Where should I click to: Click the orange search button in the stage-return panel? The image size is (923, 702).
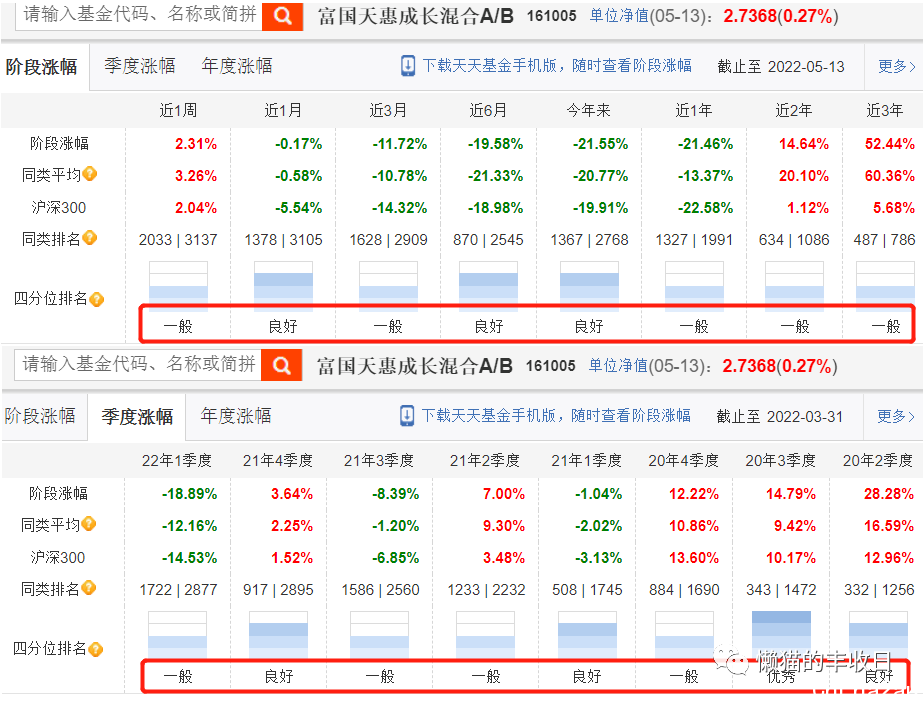coord(283,15)
